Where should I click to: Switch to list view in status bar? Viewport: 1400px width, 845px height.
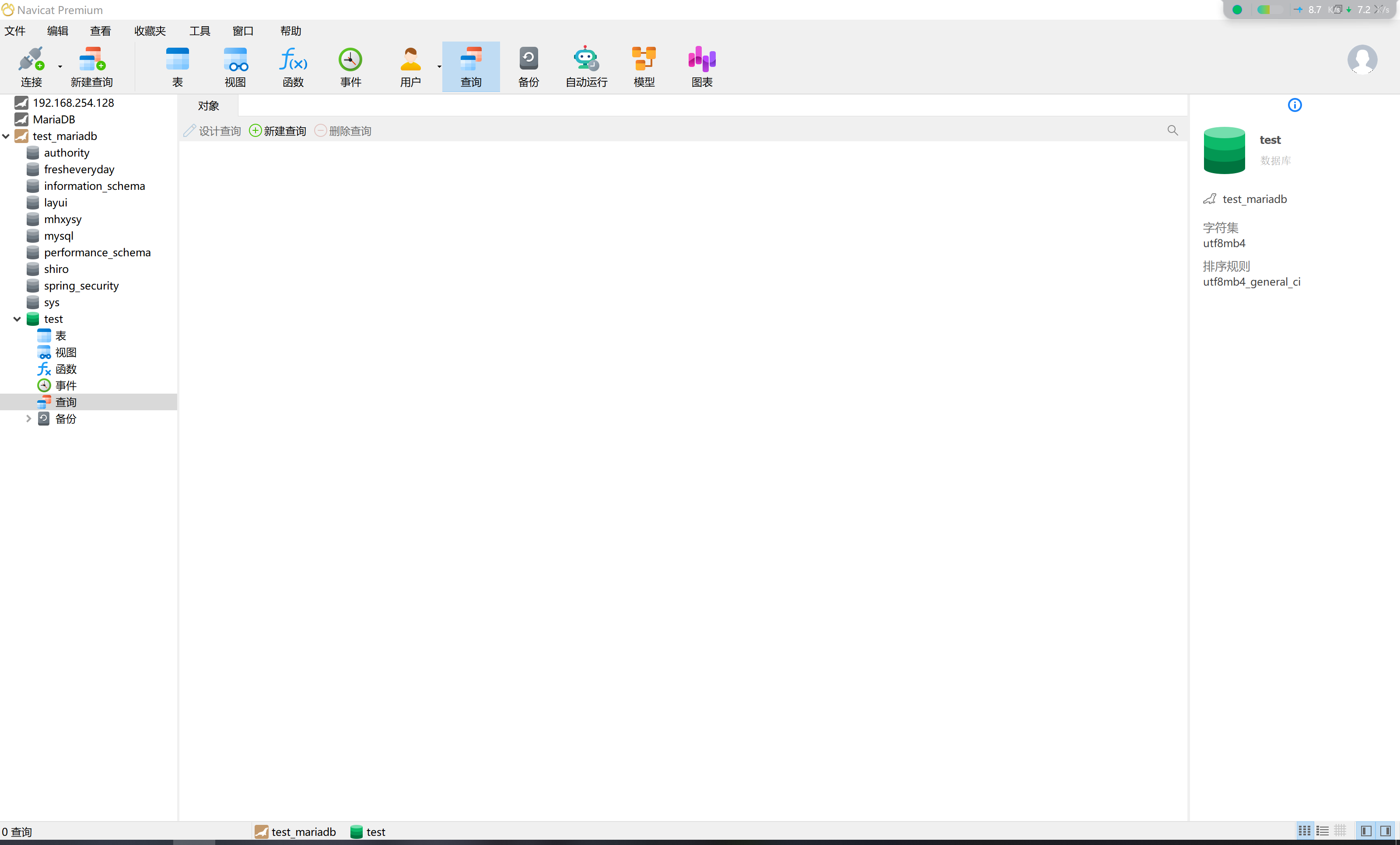pos(1322,831)
